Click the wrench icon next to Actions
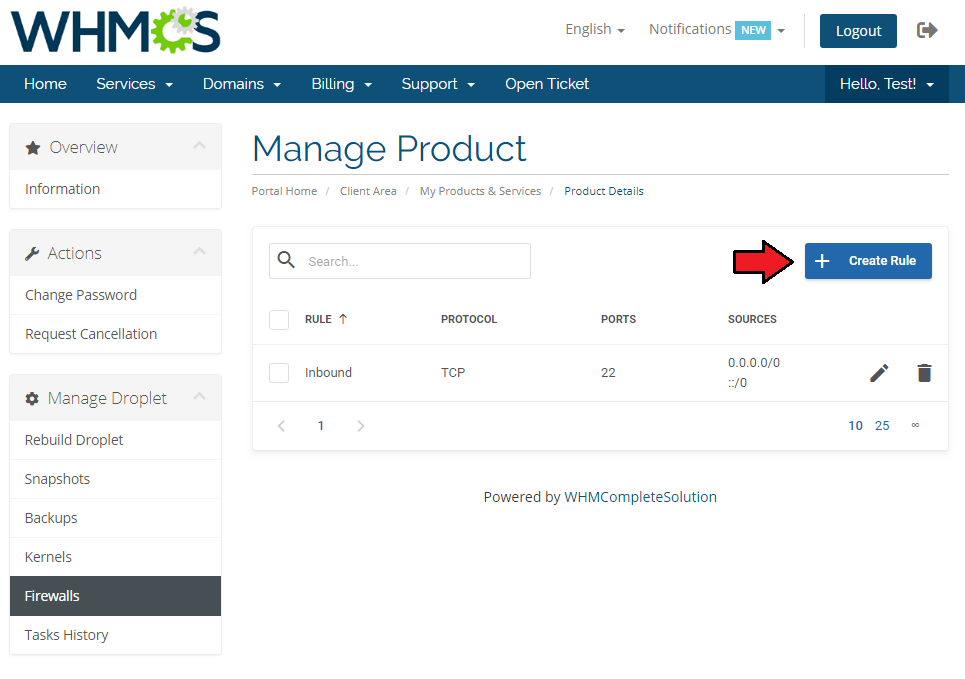965x679 pixels. 32,254
